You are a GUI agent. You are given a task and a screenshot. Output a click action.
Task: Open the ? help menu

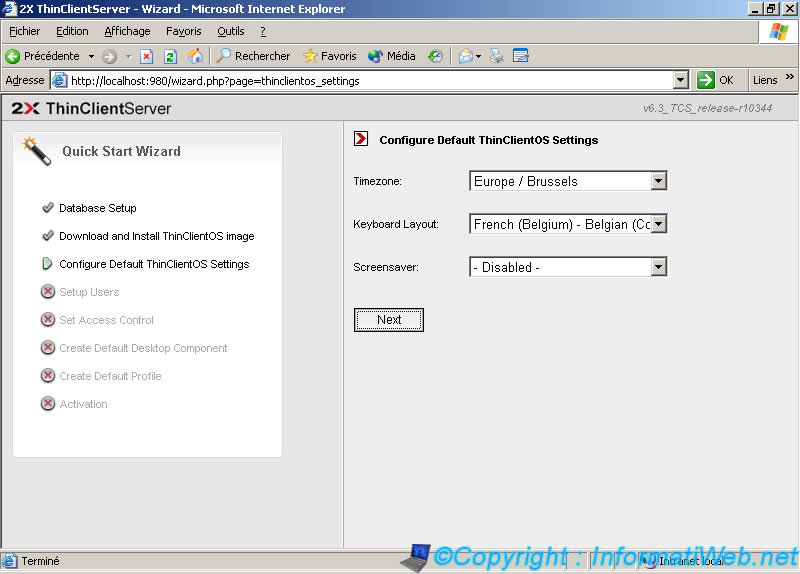[263, 32]
